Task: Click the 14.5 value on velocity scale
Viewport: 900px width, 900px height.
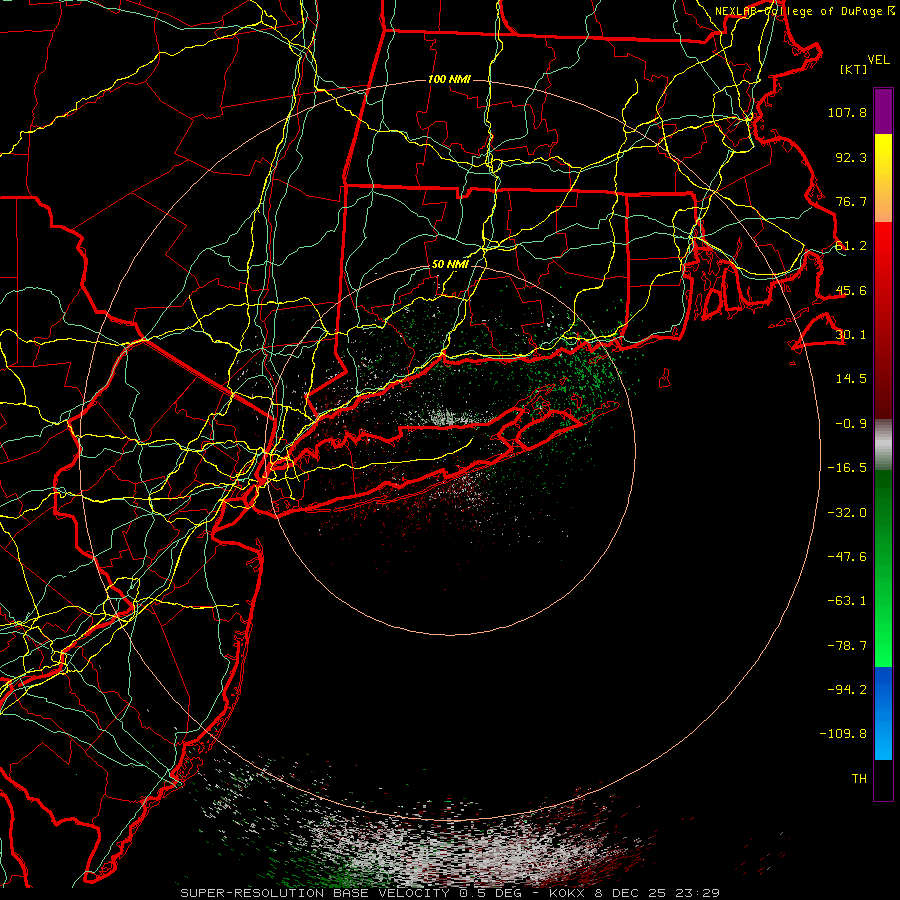Action: coord(851,379)
